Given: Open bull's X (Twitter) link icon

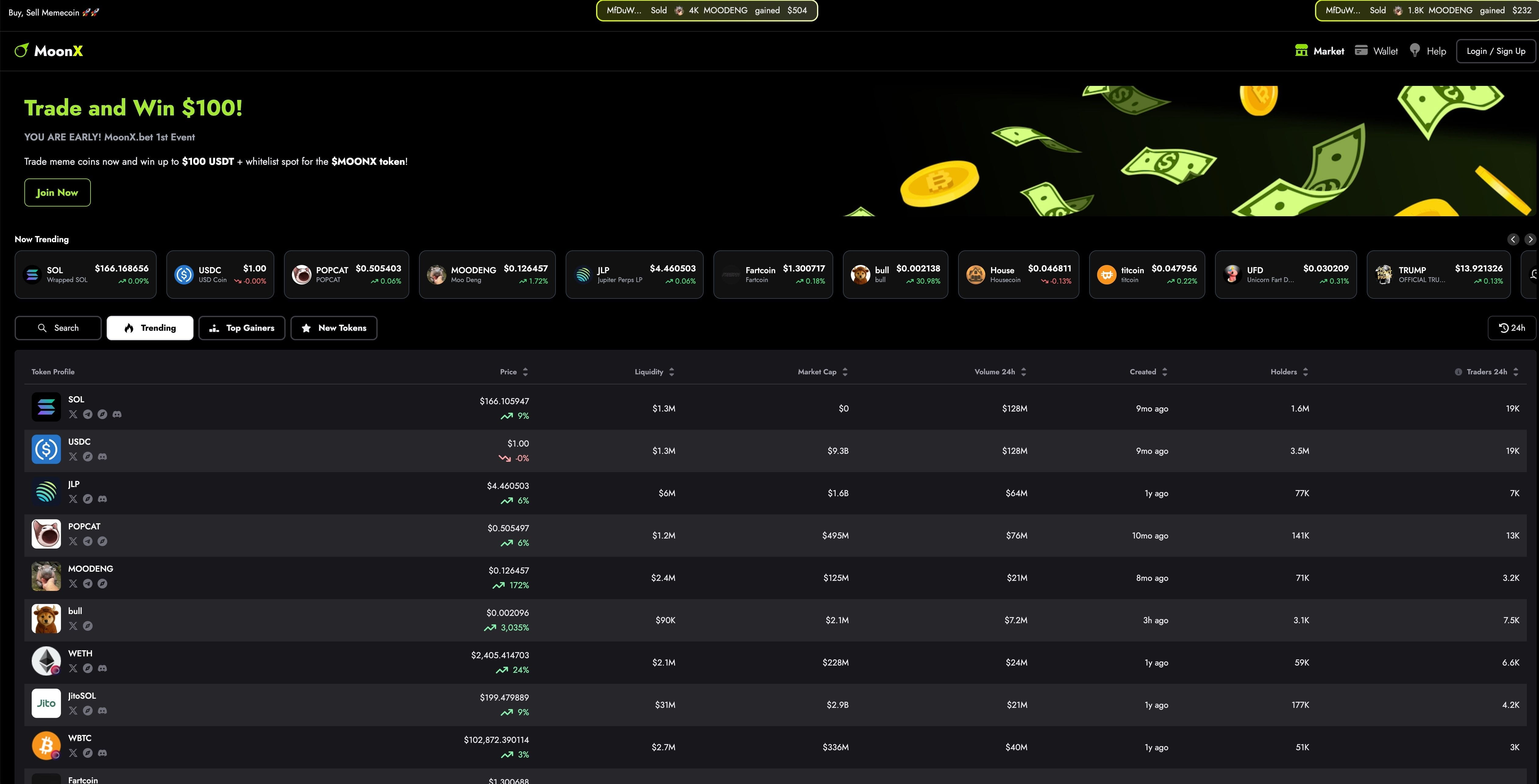Looking at the screenshot, I should point(73,626).
